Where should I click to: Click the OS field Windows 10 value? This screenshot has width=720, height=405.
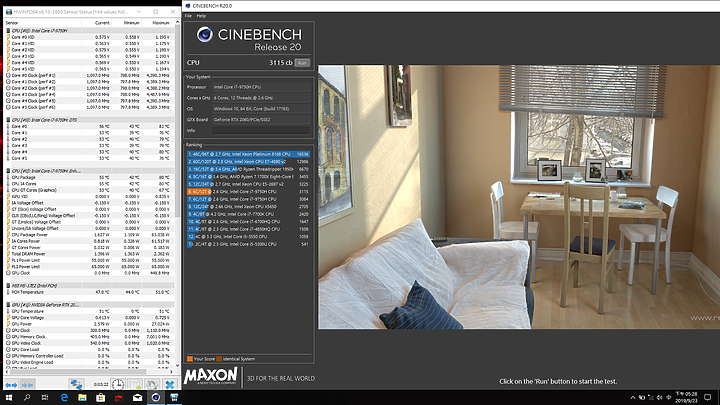click(x=261, y=109)
